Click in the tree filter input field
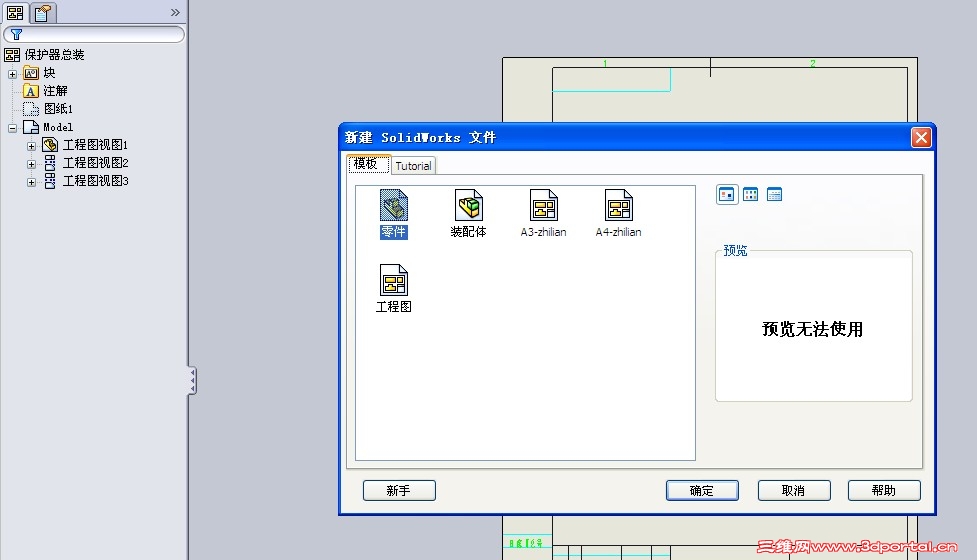Viewport: 977px width, 560px height. coord(94,34)
